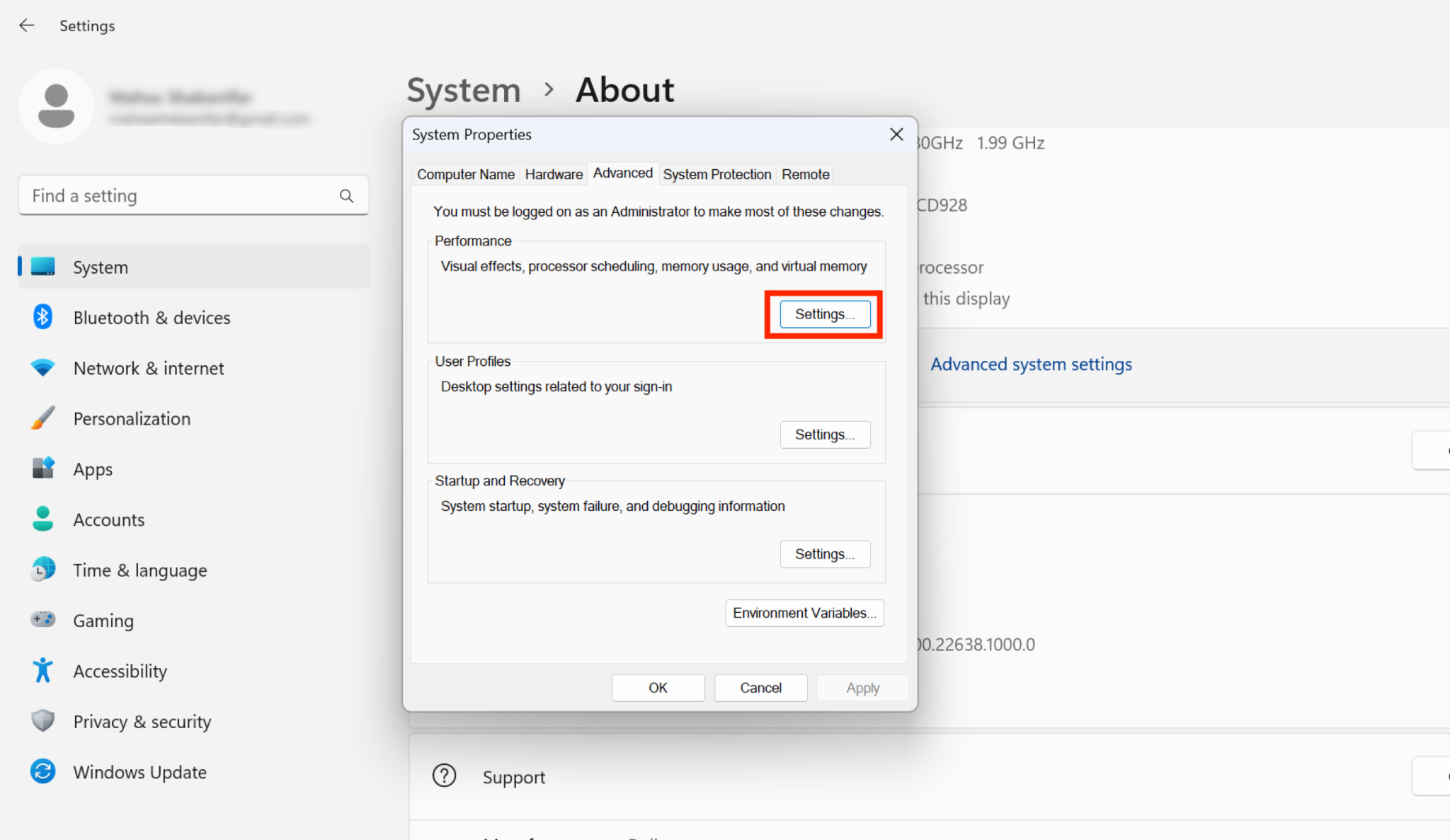The width and height of the screenshot is (1450, 840).
Task: Open the Advanced system settings link
Action: click(x=1031, y=364)
